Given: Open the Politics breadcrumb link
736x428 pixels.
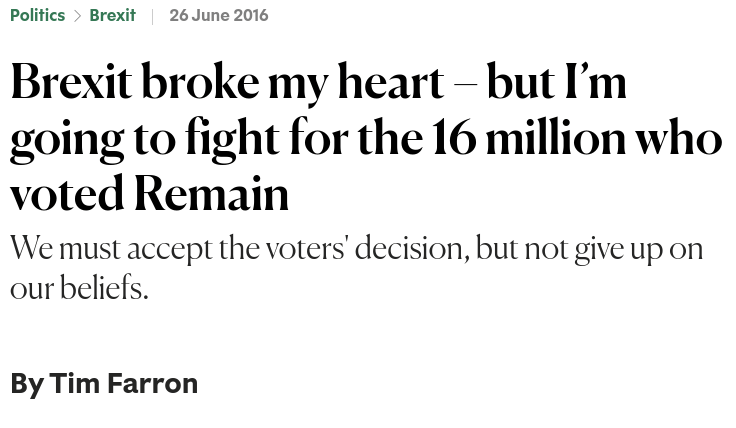Looking at the screenshot, I should [37, 16].
